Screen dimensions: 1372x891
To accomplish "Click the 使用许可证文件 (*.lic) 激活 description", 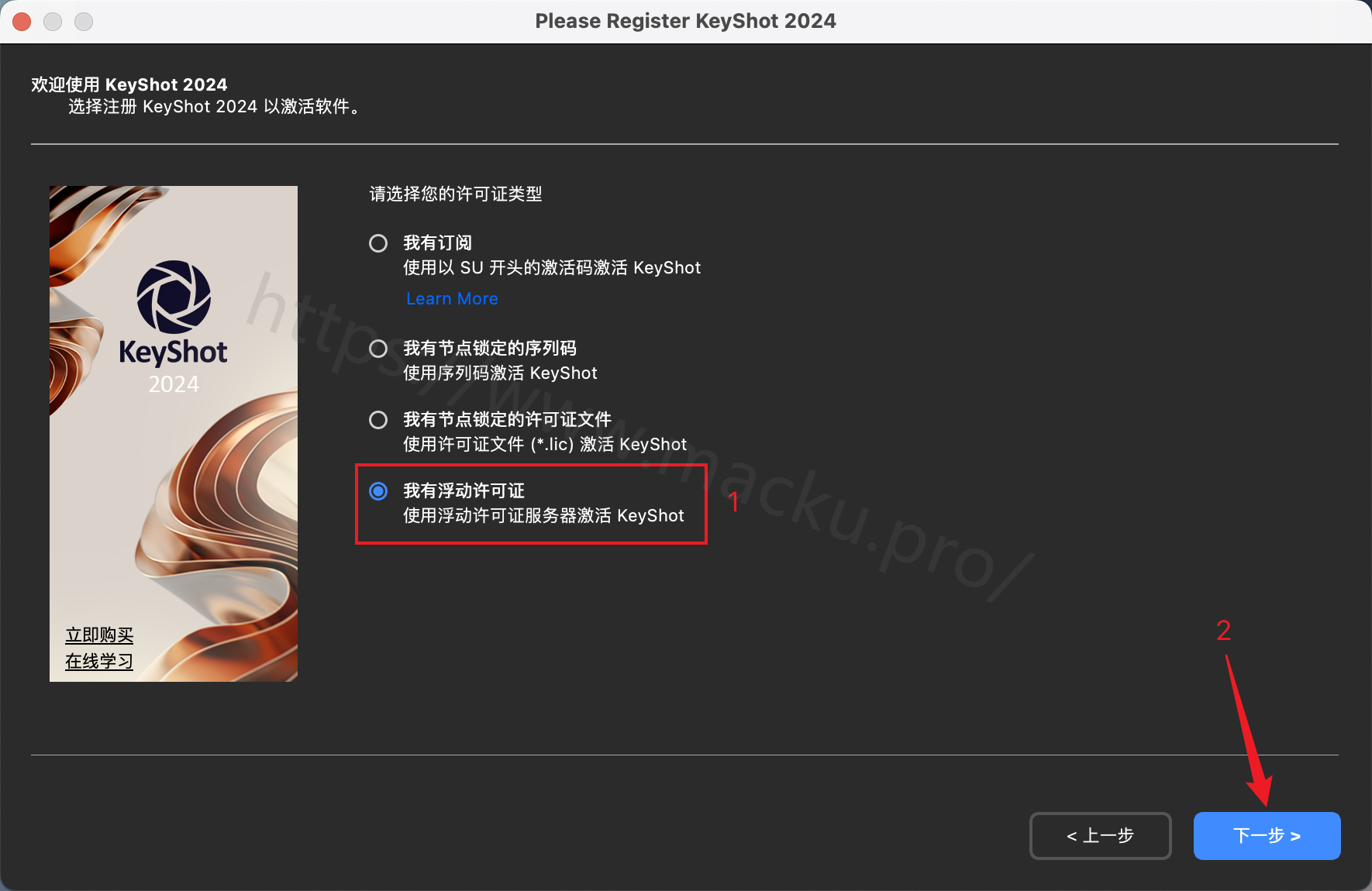I will (x=545, y=445).
